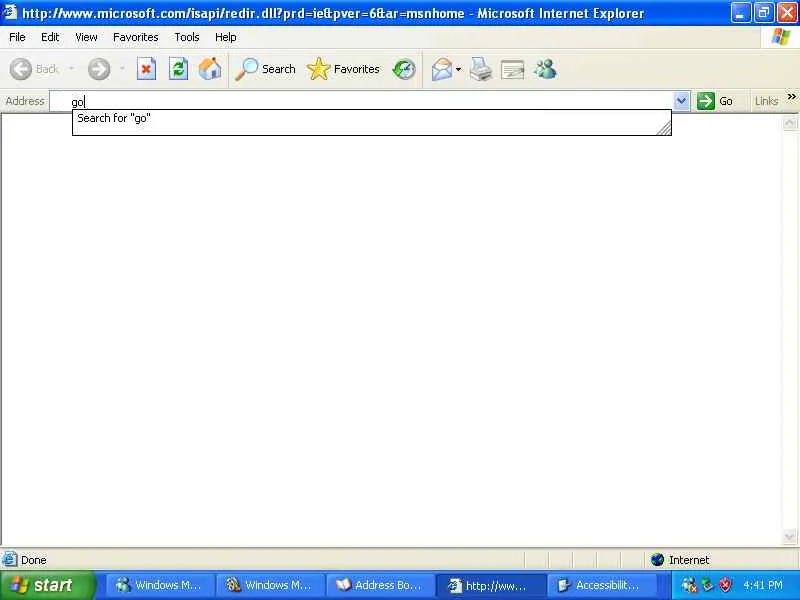Click the Done status bar page icon
The height and width of the screenshot is (600, 800).
pos(9,560)
